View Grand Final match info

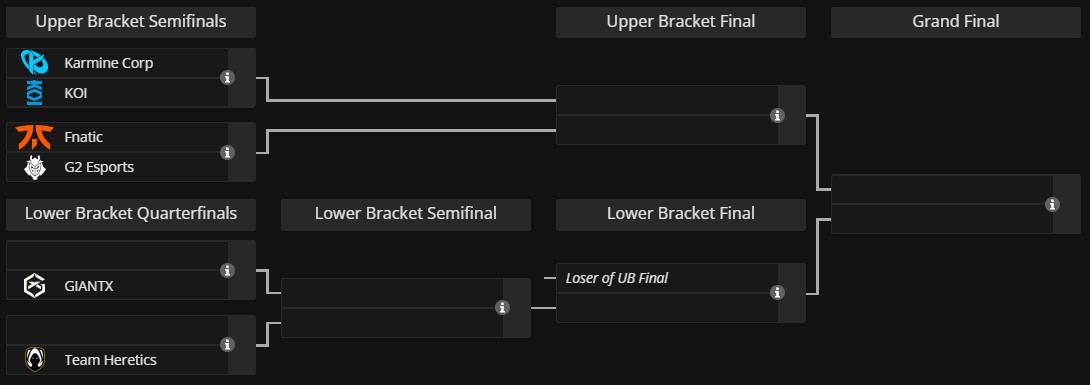tap(1052, 204)
